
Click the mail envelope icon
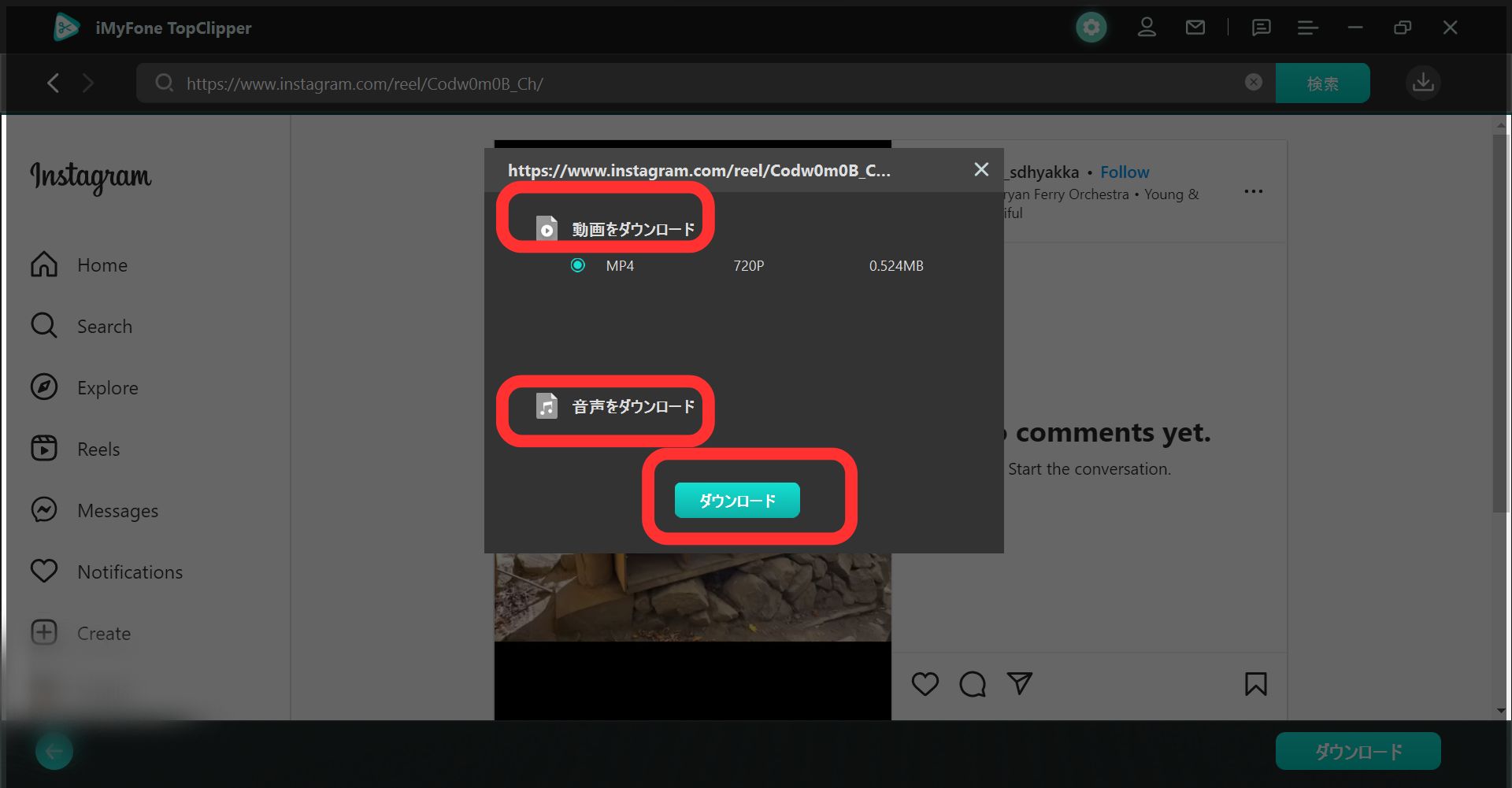[x=1195, y=28]
